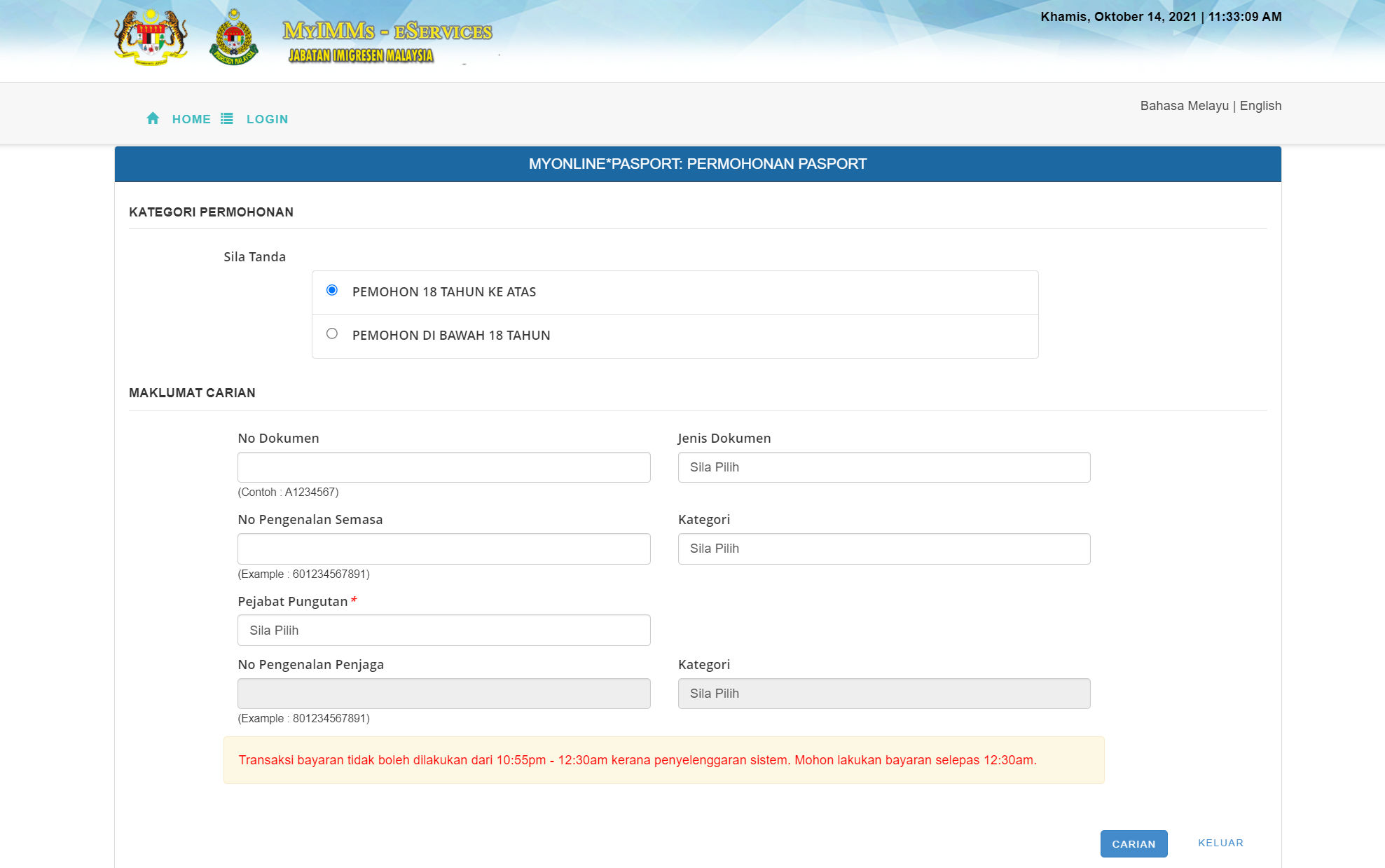This screenshot has height=868, width=1385.
Task: Click the Jabatan Imigresen Malaysia logo
Action: 234,39
